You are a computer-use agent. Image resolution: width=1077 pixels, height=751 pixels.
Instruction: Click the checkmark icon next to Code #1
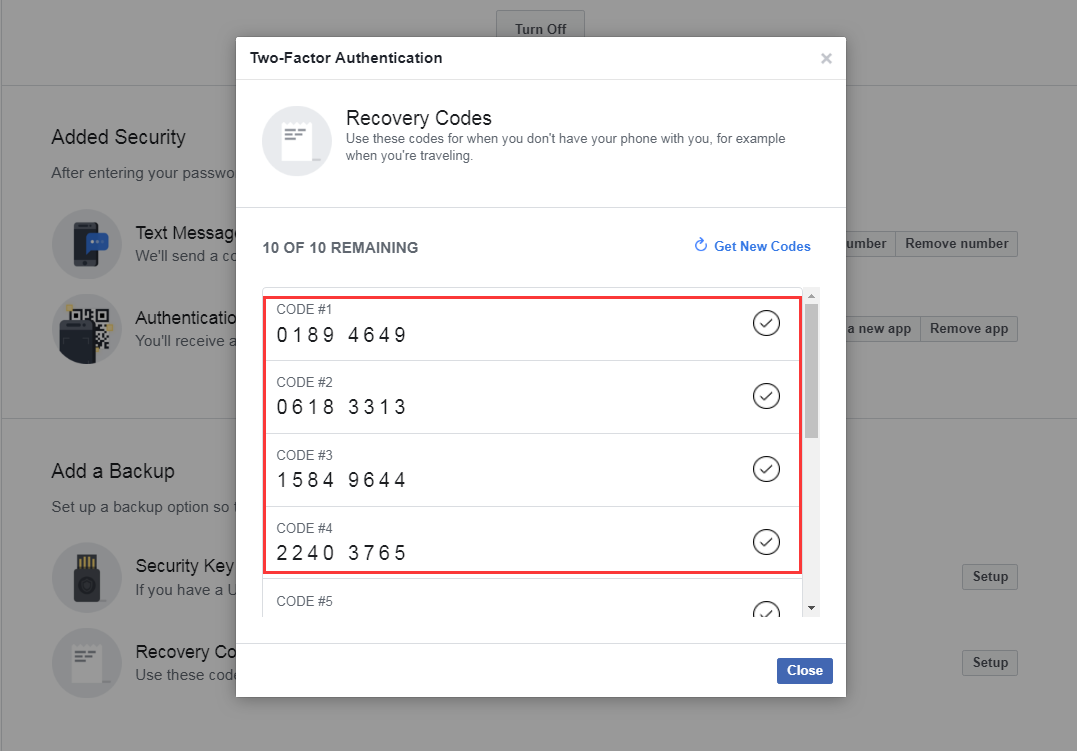766,323
